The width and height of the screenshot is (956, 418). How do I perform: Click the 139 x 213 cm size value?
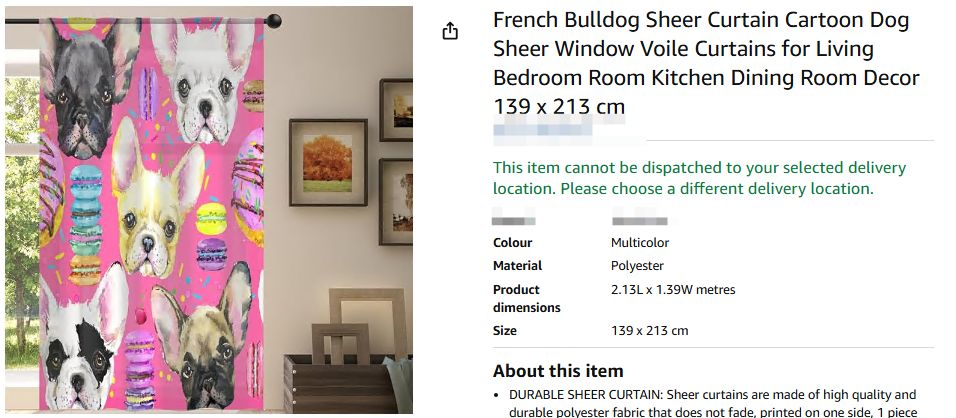tap(649, 331)
